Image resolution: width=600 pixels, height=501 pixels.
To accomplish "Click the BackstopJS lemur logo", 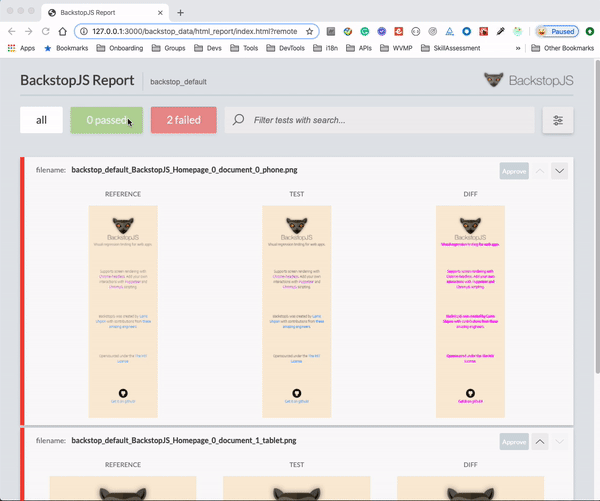I will point(529,80).
